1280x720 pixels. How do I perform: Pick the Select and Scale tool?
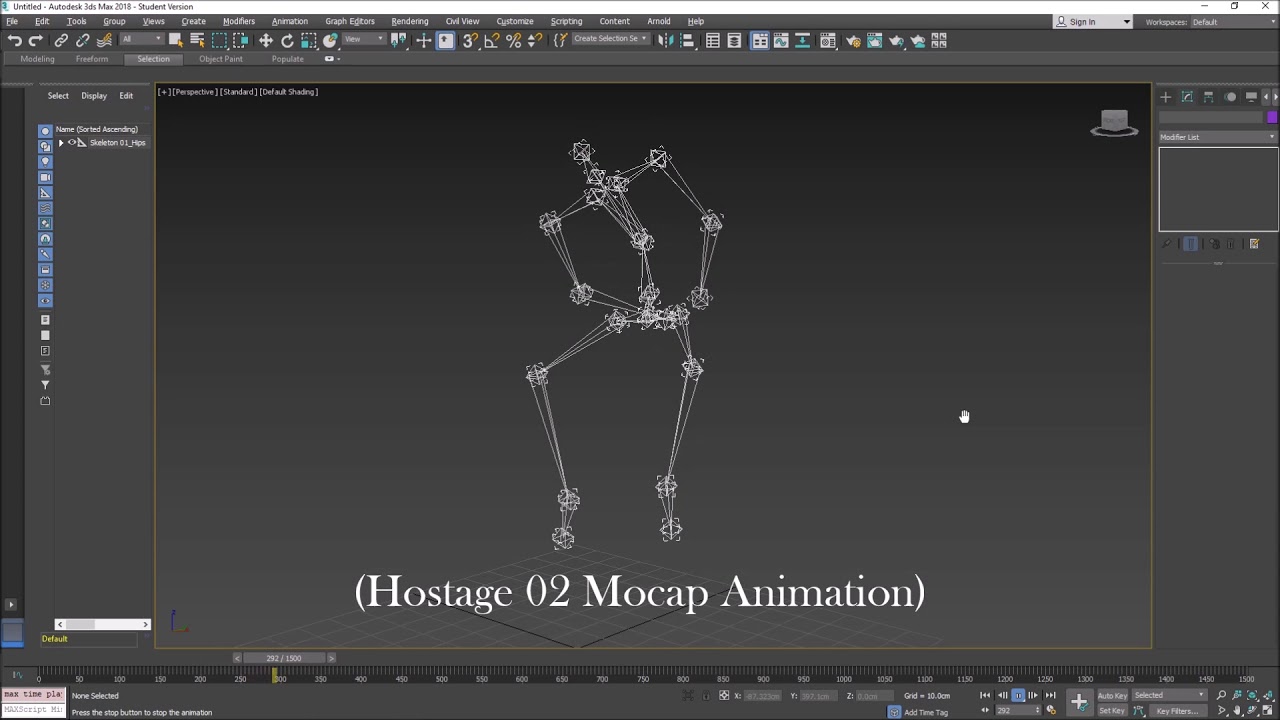click(309, 40)
